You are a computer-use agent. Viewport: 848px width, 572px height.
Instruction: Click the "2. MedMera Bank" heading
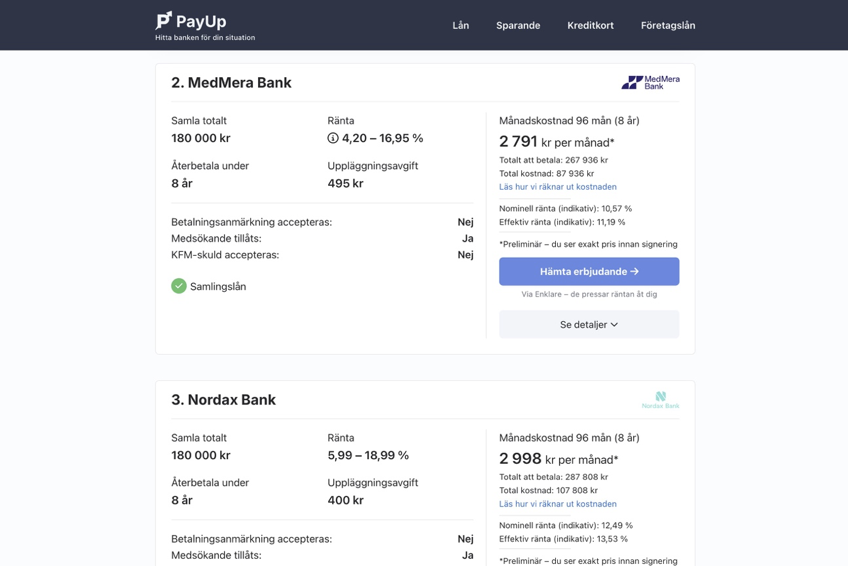tap(231, 83)
